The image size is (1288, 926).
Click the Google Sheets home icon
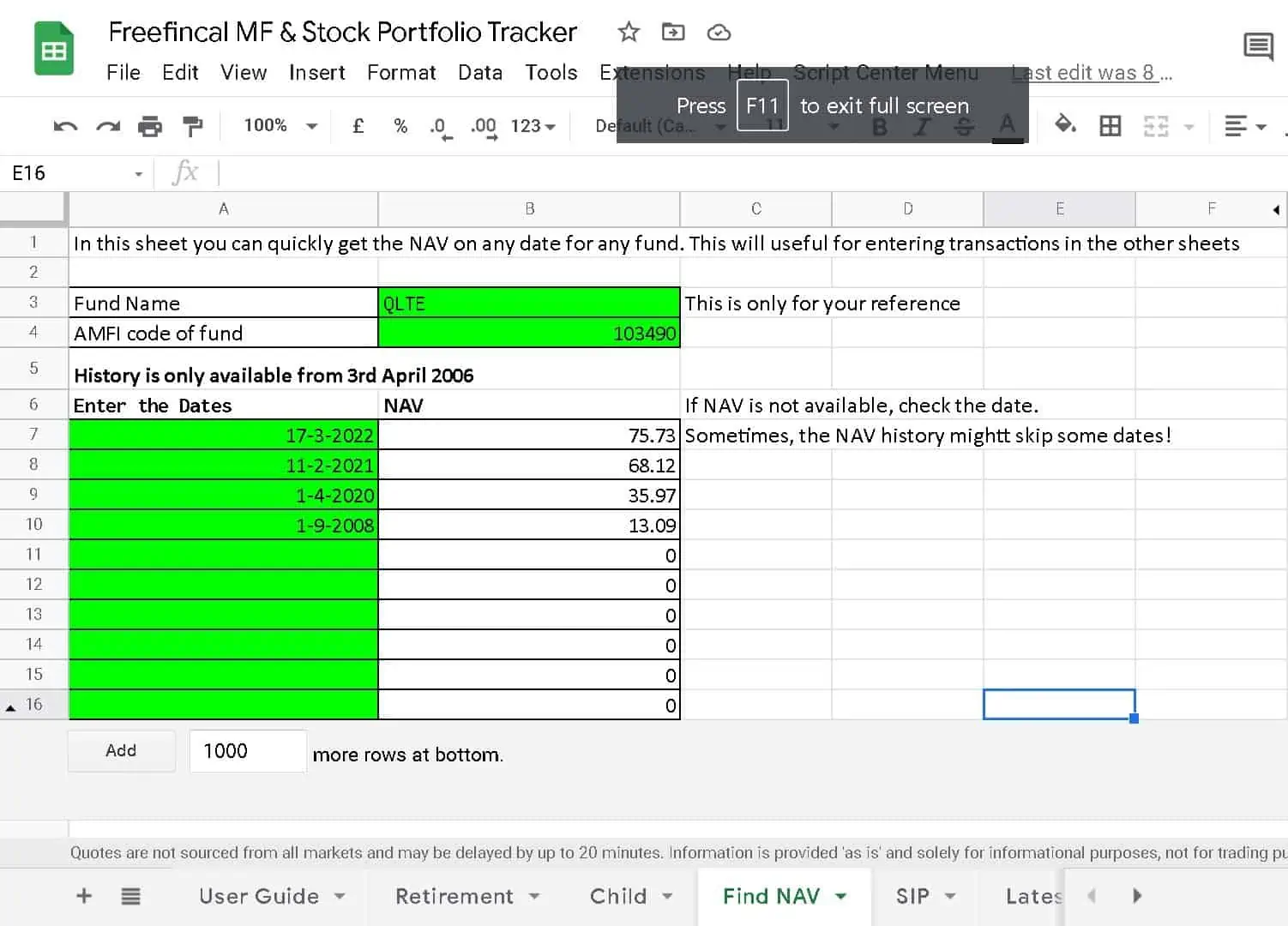pos(53,49)
